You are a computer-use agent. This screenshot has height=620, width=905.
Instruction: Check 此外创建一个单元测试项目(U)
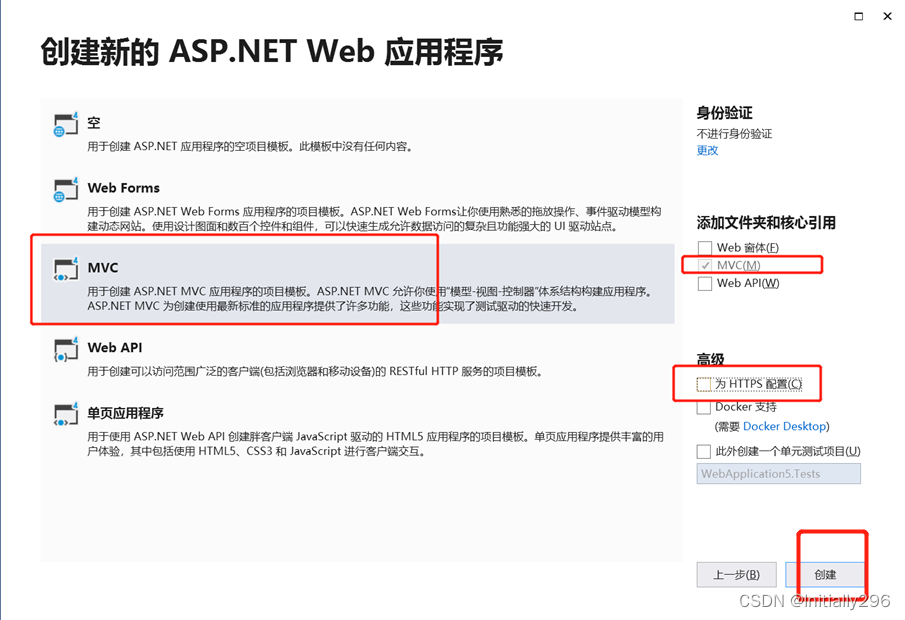(x=704, y=451)
